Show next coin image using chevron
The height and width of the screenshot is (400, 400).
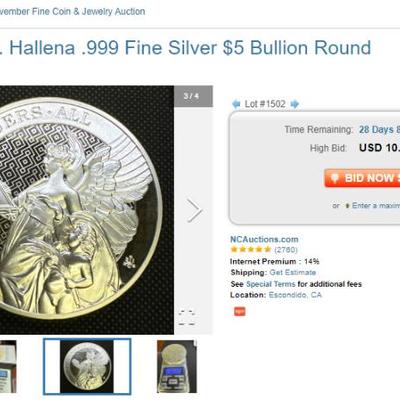[194, 210]
